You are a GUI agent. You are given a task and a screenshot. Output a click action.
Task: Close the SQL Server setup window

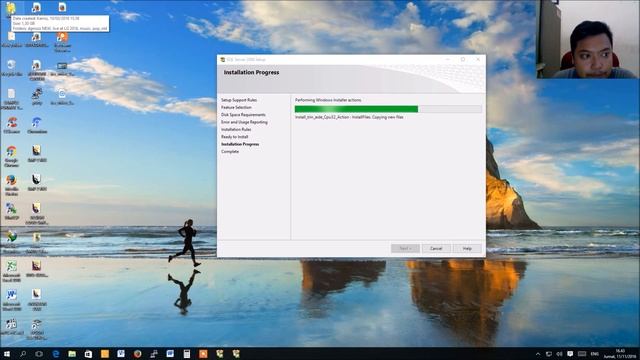(x=478, y=60)
